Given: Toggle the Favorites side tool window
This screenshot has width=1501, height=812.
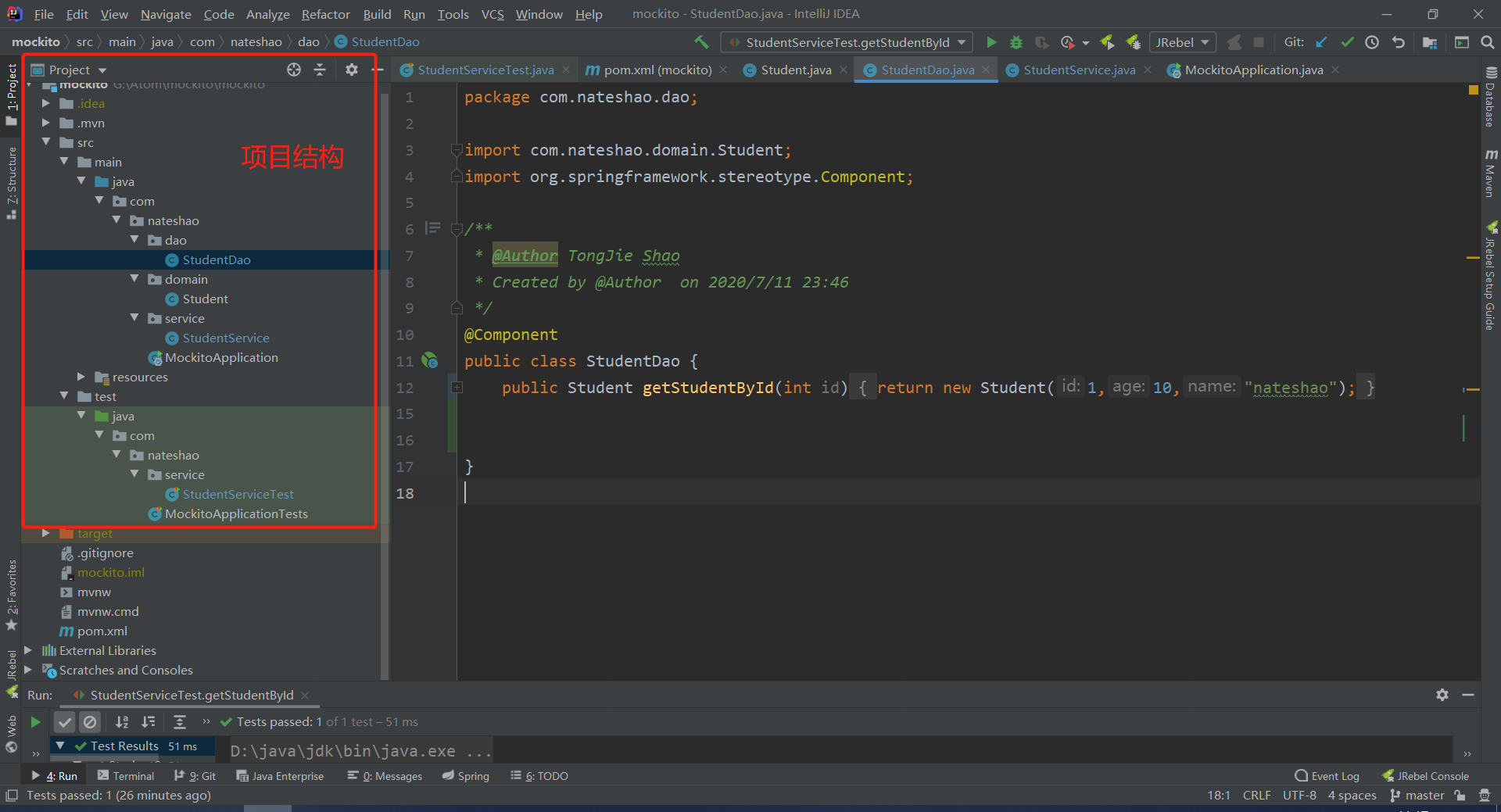Looking at the screenshot, I should pyautogui.click(x=12, y=596).
